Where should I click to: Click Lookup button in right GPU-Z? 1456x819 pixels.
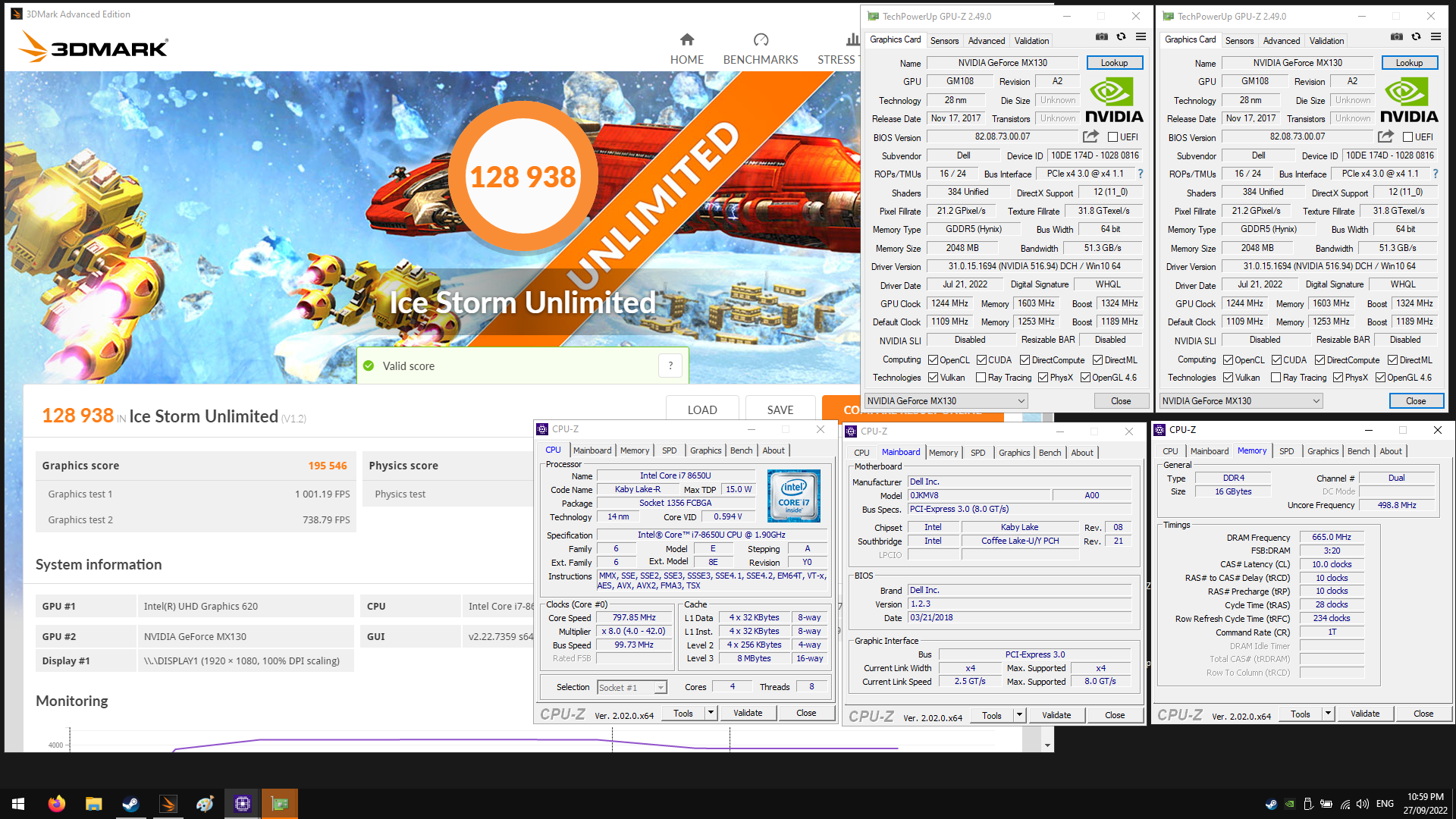pyautogui.click(x=1410, y=63)
